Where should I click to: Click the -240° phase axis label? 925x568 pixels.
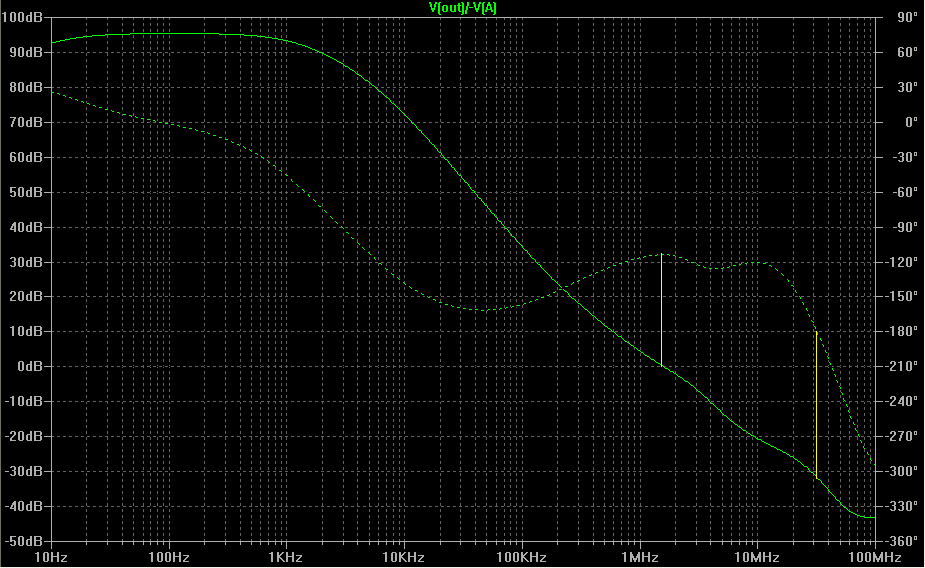pos(901,401)
